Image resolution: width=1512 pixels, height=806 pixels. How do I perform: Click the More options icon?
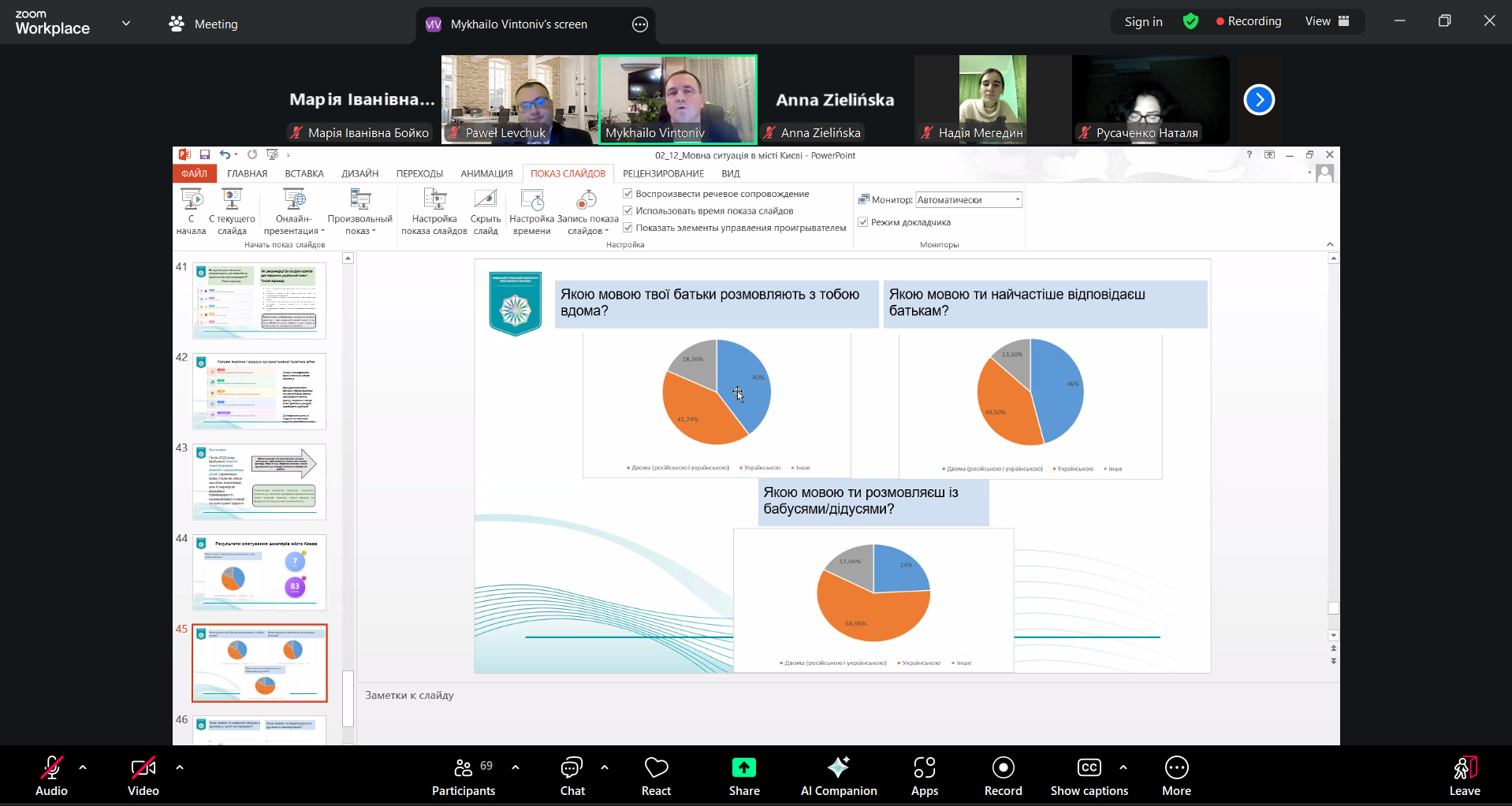click(1176, 767)
